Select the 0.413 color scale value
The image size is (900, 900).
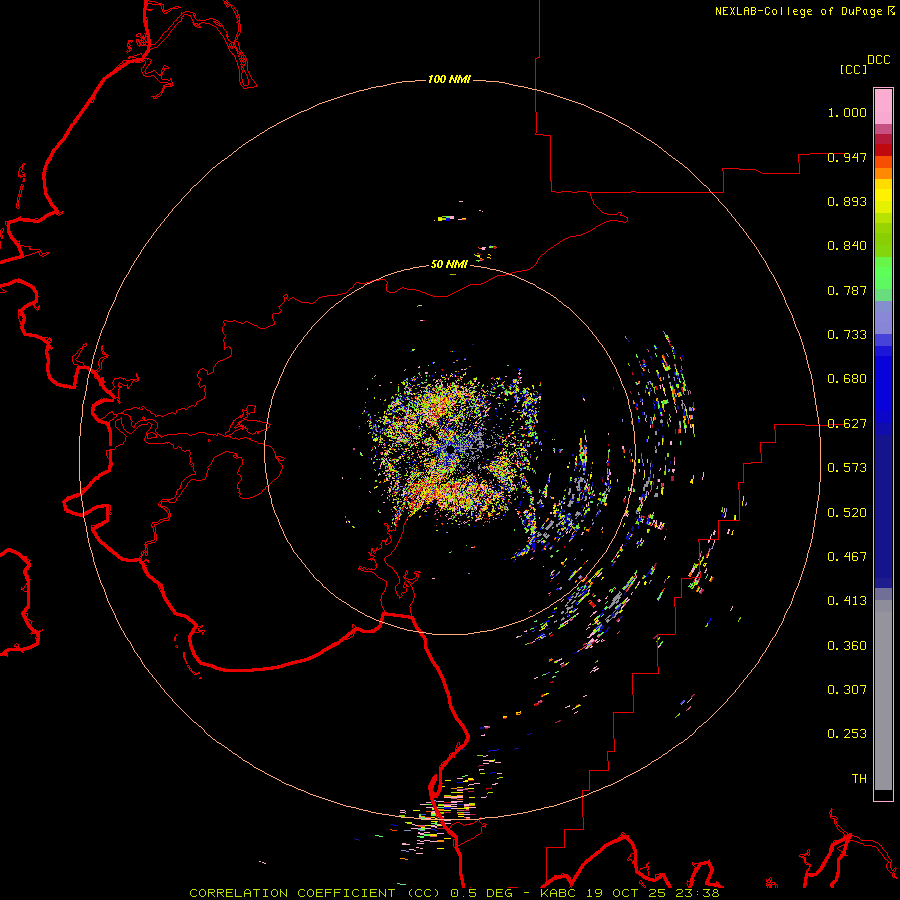[847, 601]
